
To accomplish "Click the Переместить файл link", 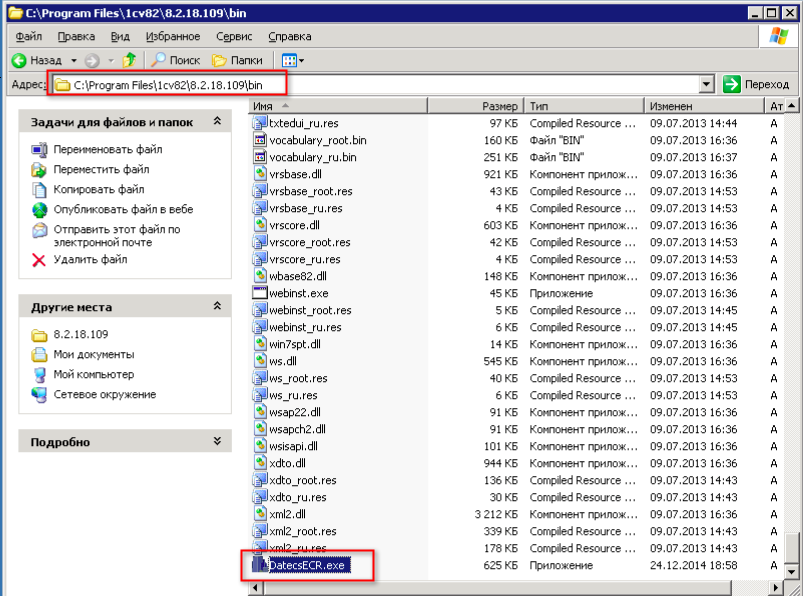I will tap(101, 169).
